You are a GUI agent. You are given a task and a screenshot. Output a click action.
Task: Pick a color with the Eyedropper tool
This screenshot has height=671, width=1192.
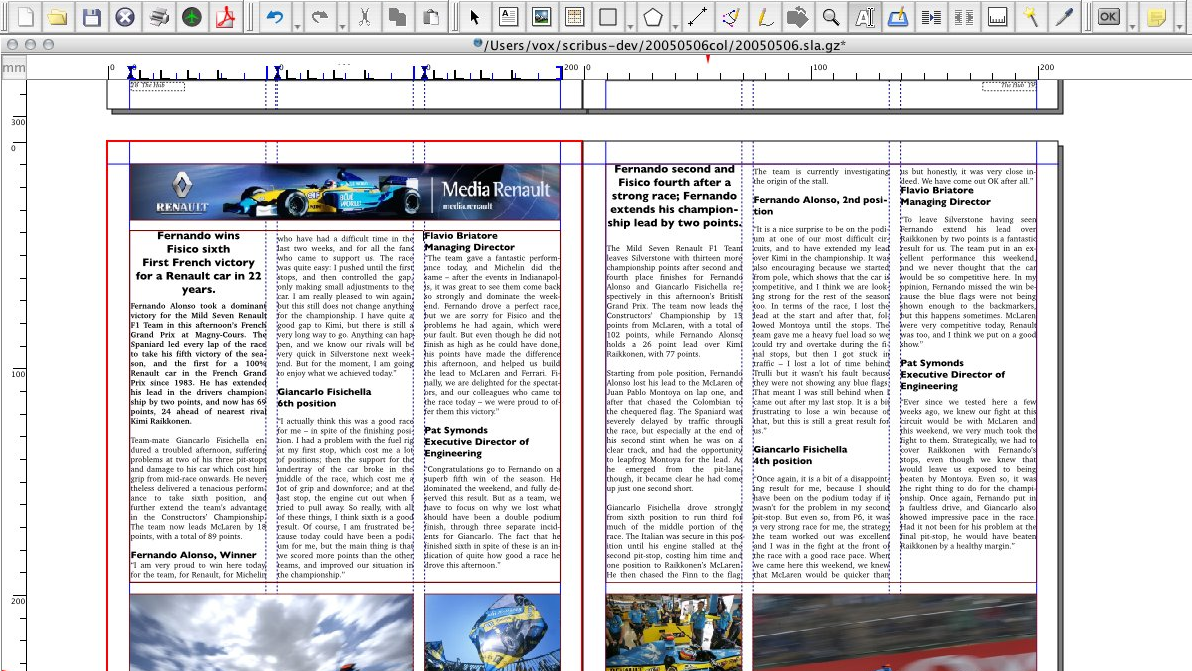(x=1063, y=16)
